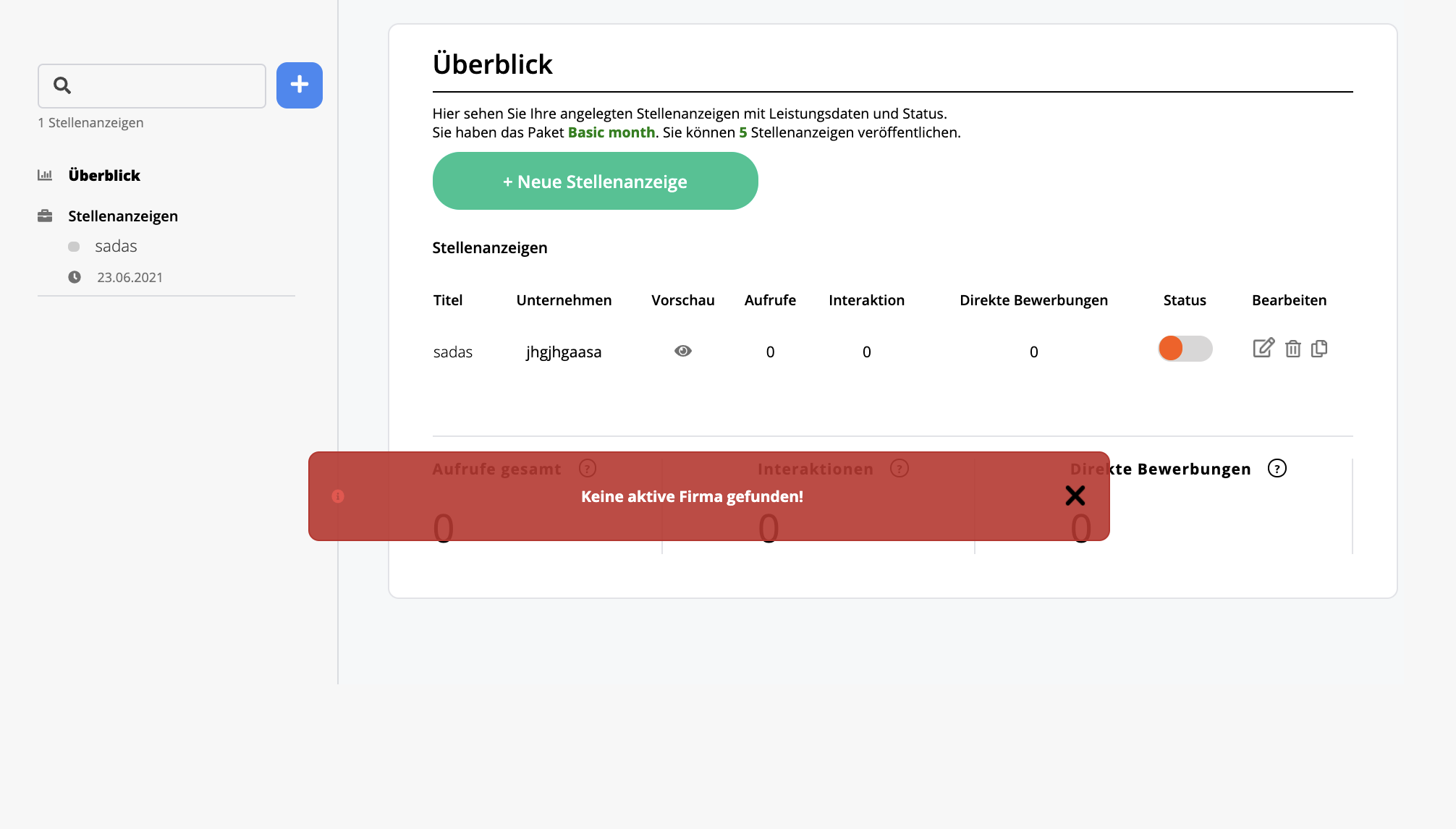Screen dimensions: 1456x829
Task: Click the Bearbeiten column header
Action: (x=1290, y=300)
